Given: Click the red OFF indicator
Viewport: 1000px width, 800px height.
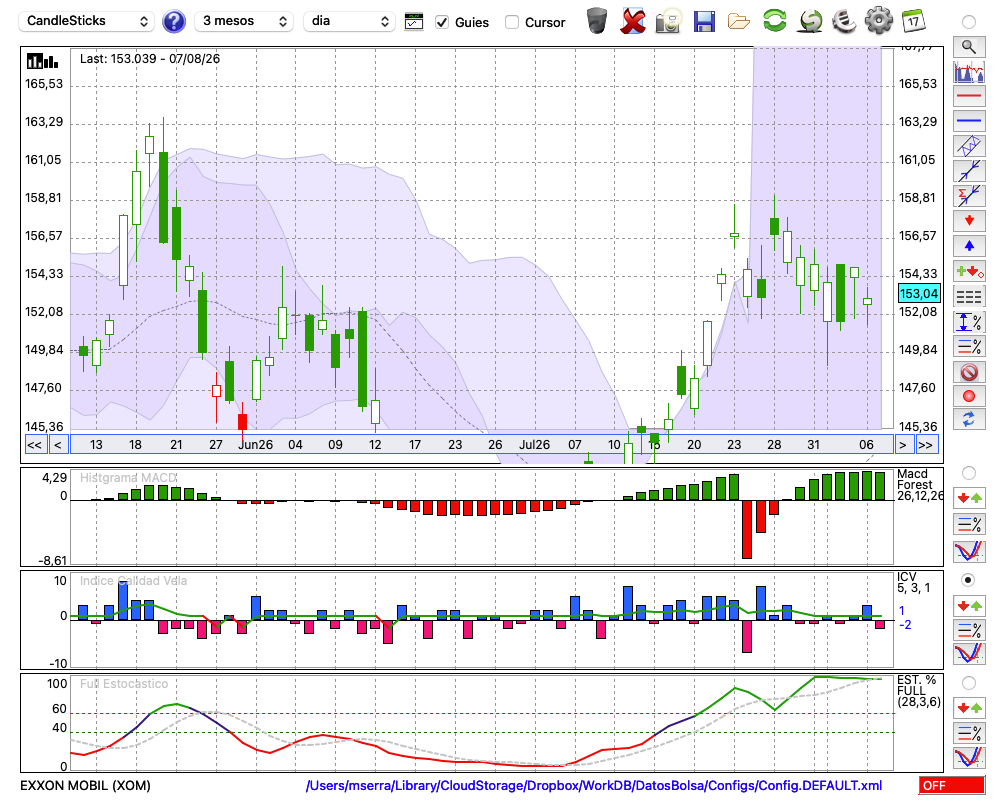Looking at the screenshot, I should [x=952, y=785].
